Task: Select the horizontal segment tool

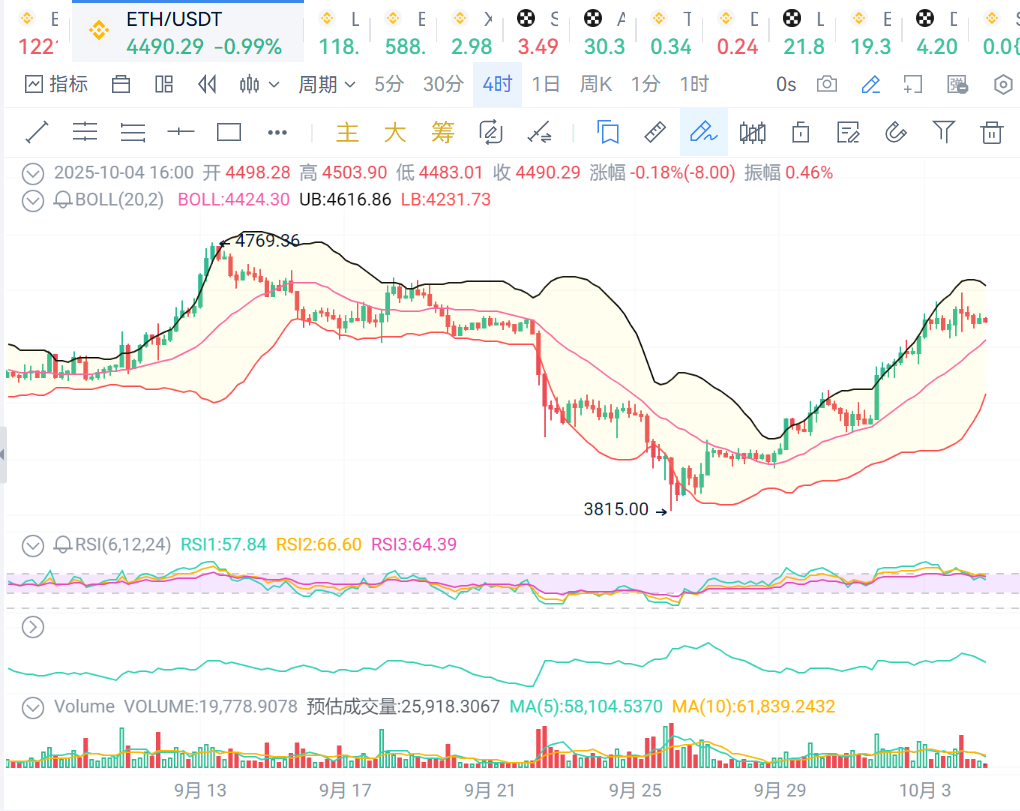Action: click(x=181, y=133)
